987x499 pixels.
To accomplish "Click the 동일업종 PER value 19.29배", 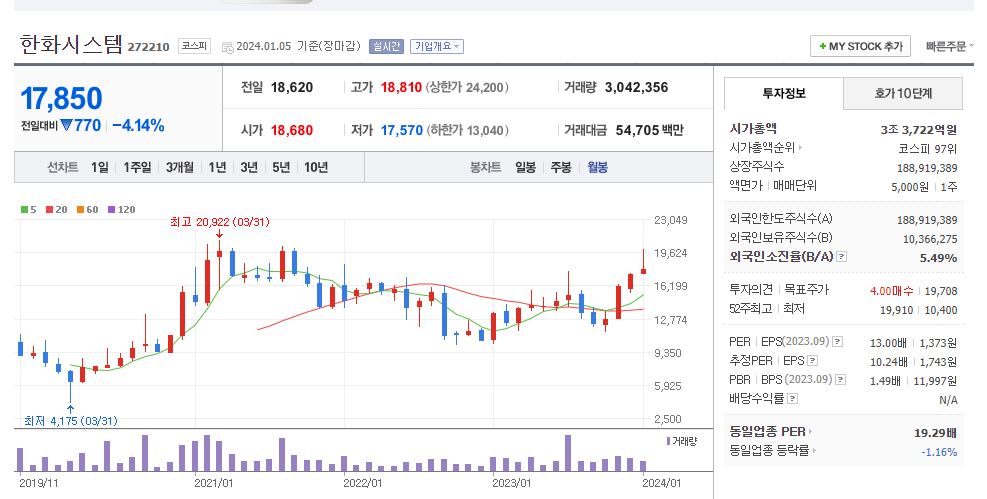I will tap(935, 433).
